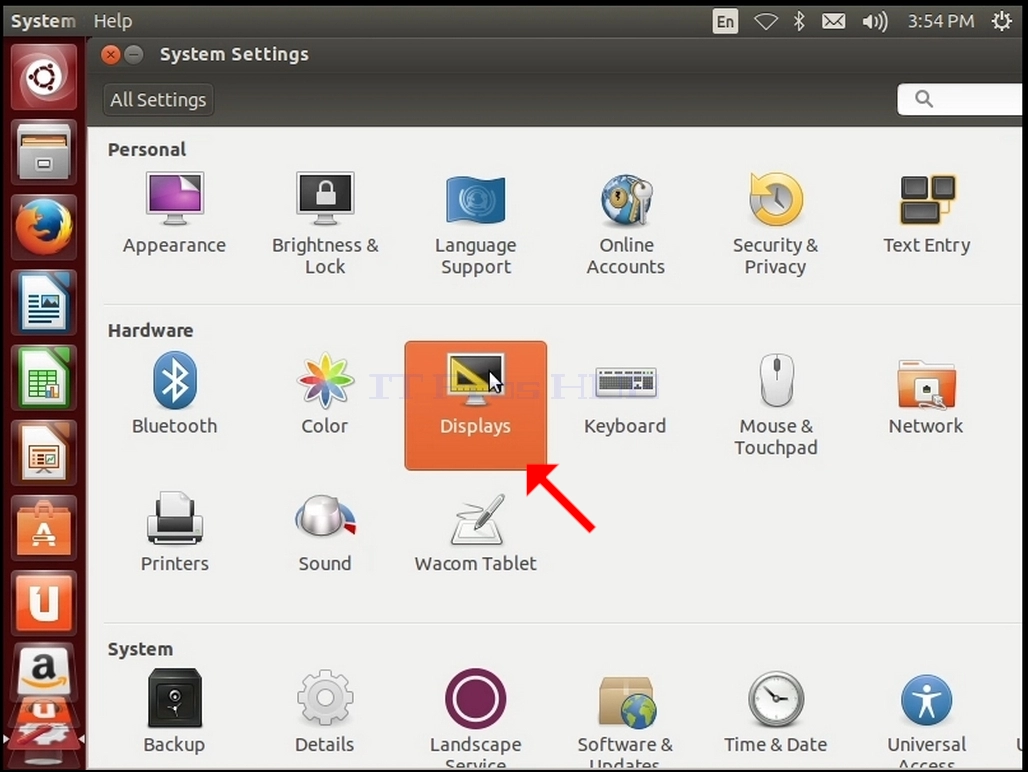Image resolution: width=1028 pixels, height=772 pixels.
Task: Launch LibreOffice Calc from launcher
Action: [x=44, y=378]
